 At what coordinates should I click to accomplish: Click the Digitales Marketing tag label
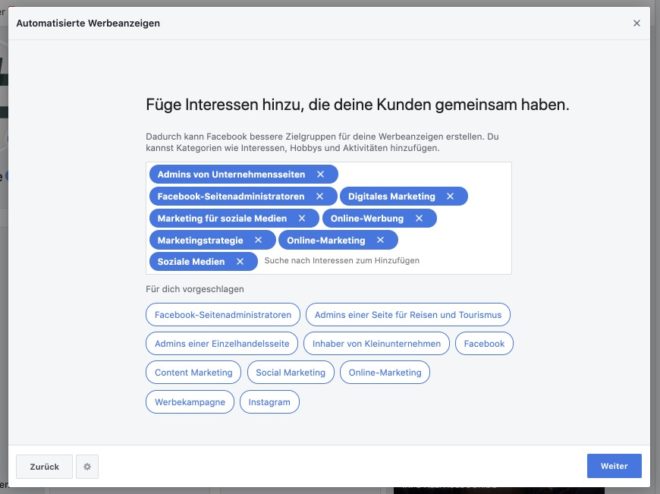391,197
